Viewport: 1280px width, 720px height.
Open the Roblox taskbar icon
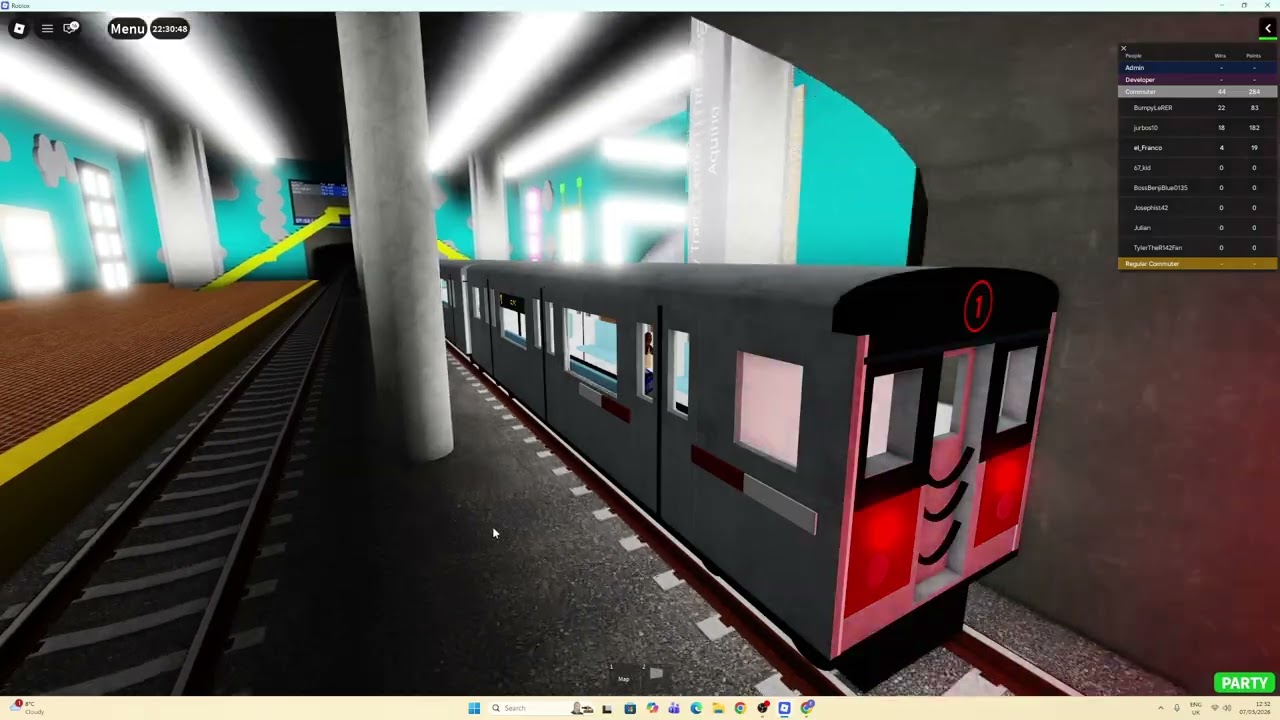click(784, 708)
